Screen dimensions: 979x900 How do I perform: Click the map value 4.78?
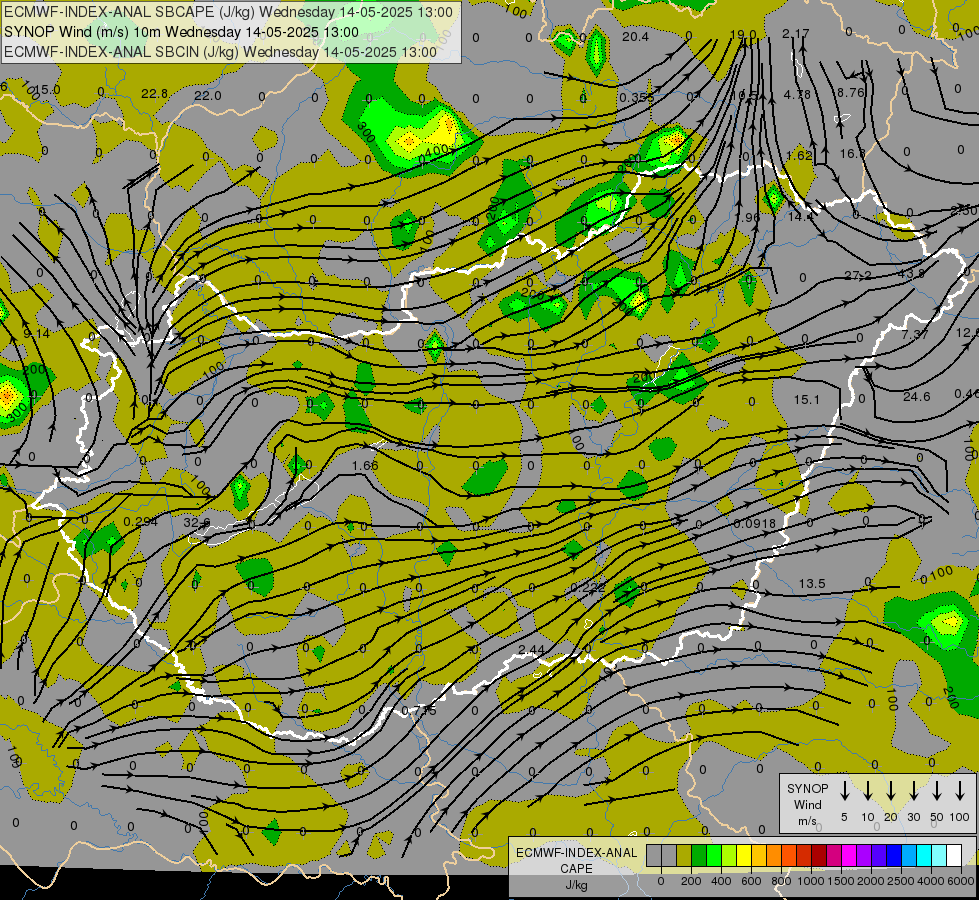797,94
